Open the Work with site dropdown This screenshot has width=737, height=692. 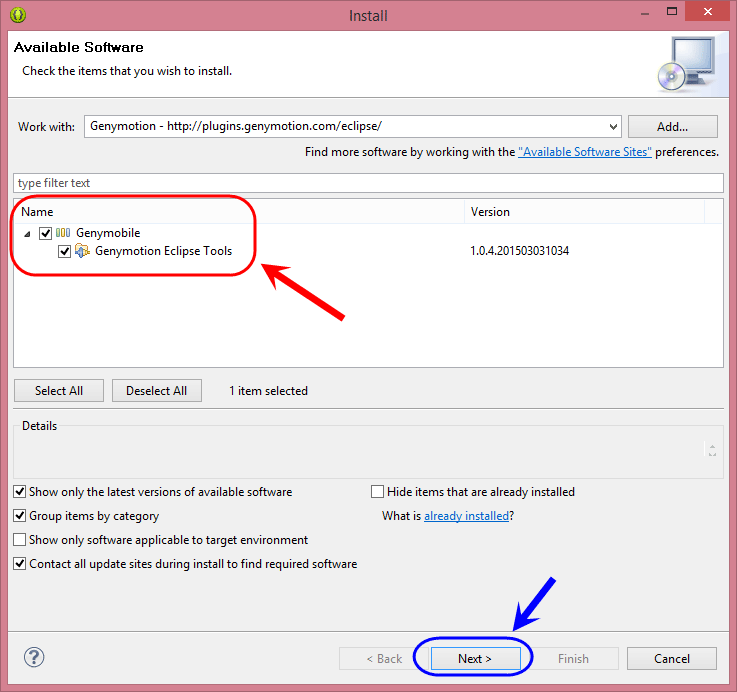tap(612, 126)
